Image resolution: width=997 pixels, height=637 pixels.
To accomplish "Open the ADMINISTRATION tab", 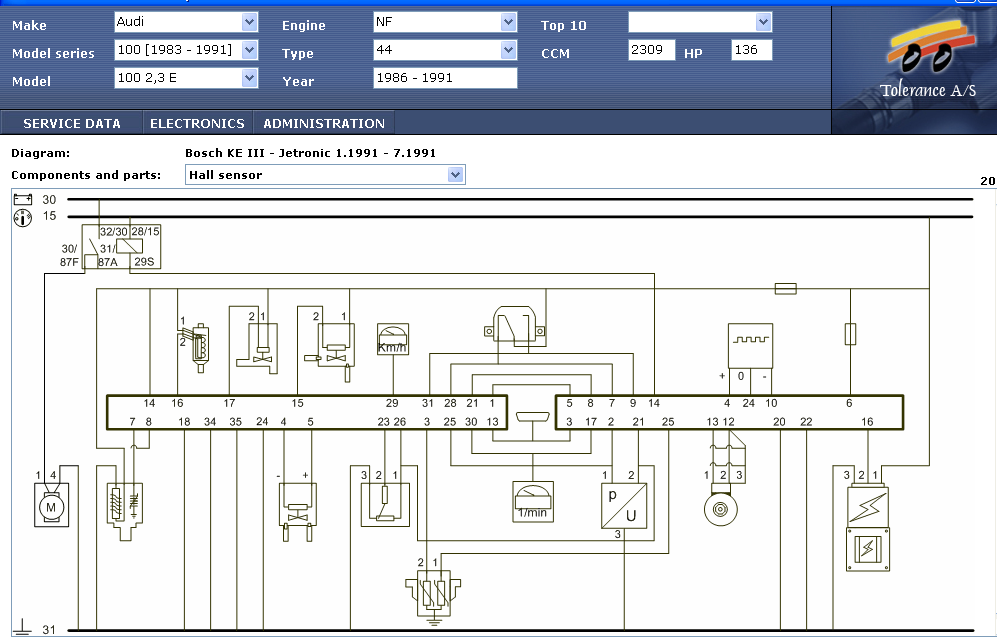I will click(324, 123).
